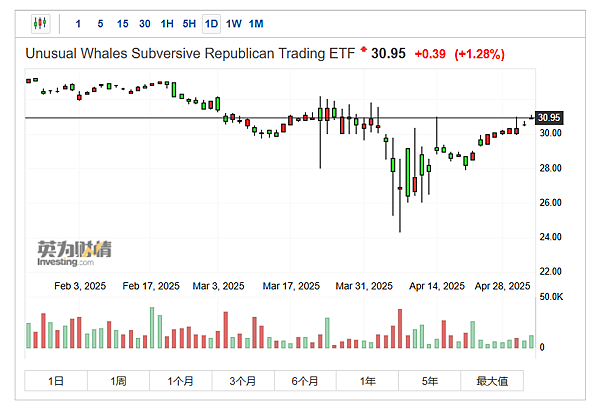600x413 pixels.
Task: Set range to 6个月
Action: click(x=305, y=381)
